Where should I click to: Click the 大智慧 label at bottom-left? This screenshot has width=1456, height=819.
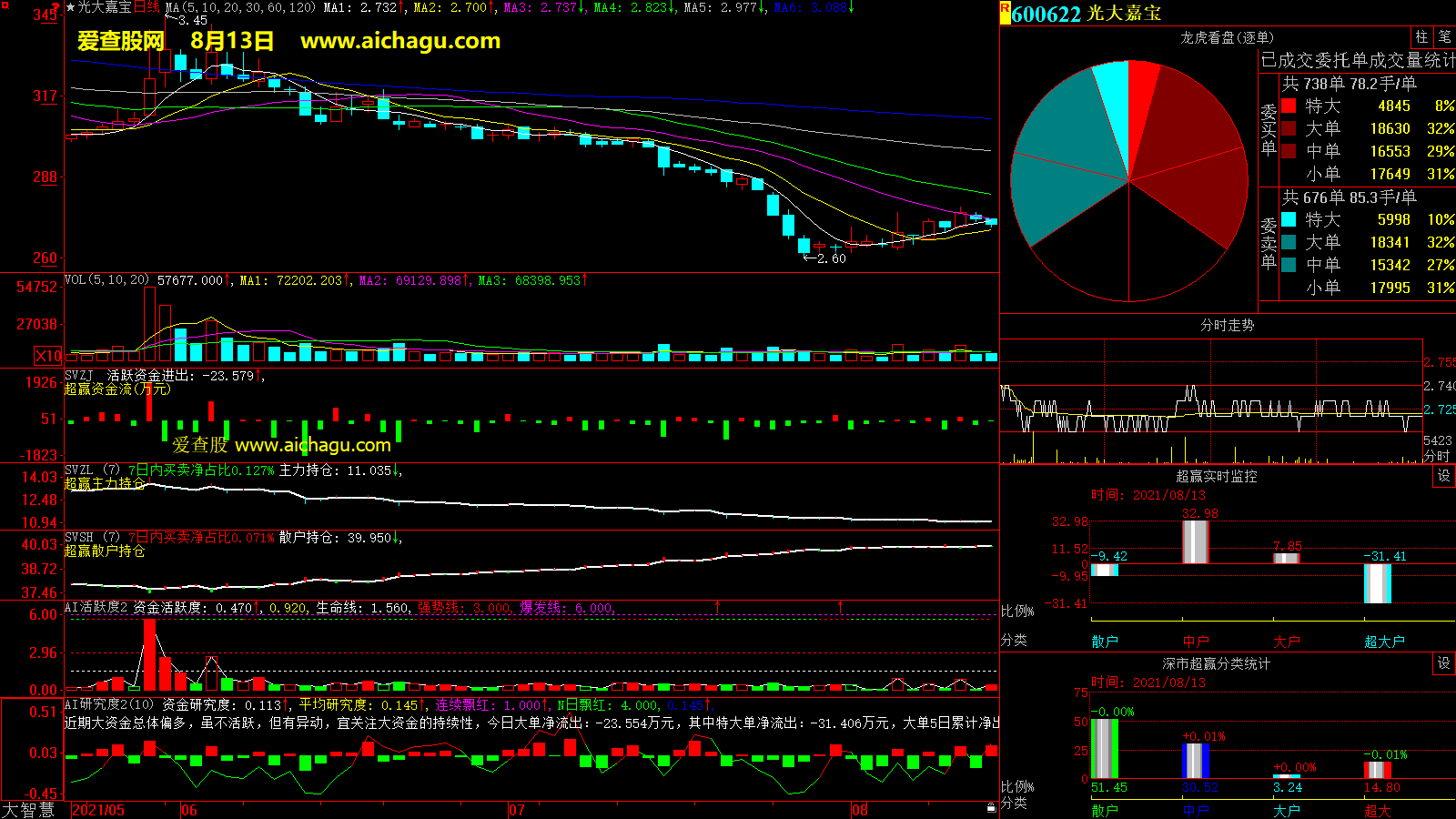29,809
